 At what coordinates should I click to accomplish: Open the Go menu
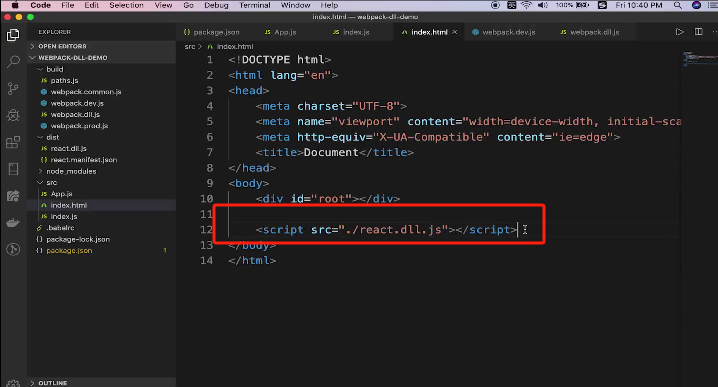(x=188, y=5)
